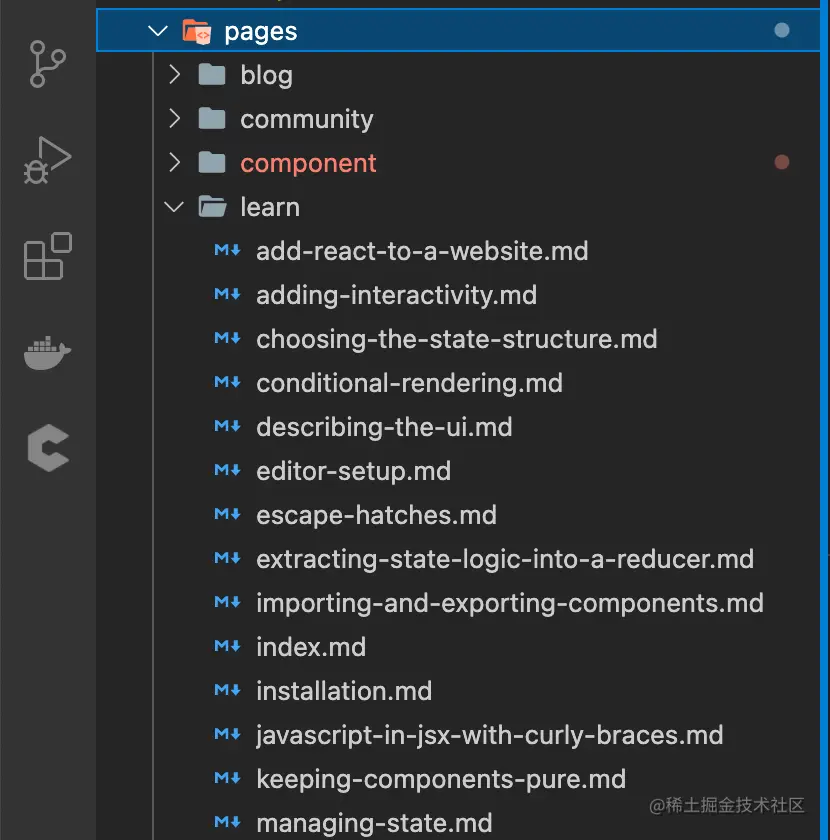Open extracting-state-logic-into-a-reducer.md
Viewport: 830px width, 840px height.
[504, 559]
